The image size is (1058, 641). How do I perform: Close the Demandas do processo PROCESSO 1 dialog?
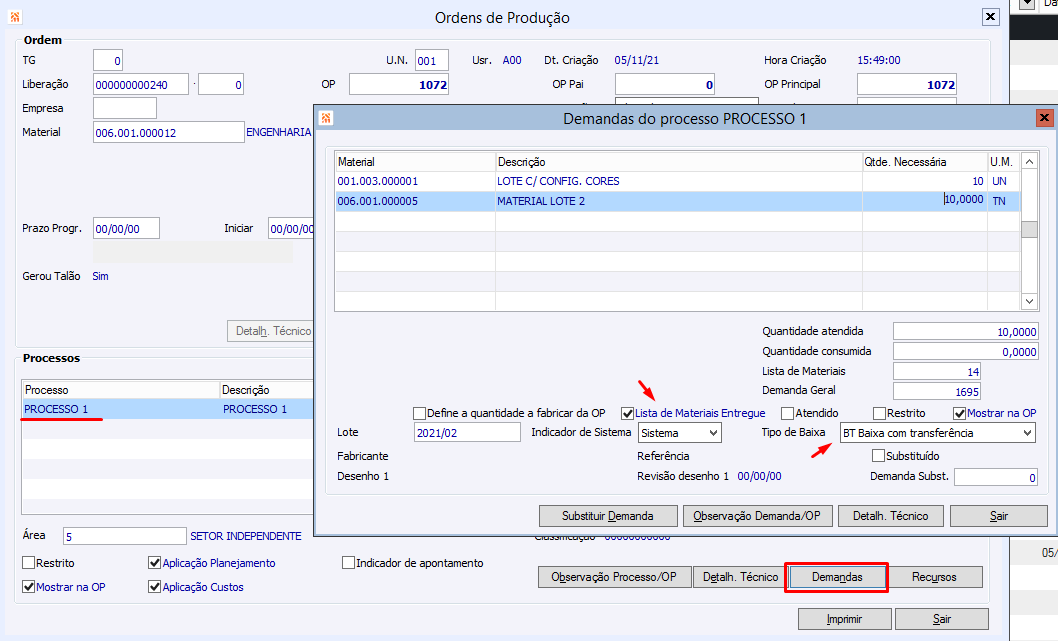(1044, 118)
